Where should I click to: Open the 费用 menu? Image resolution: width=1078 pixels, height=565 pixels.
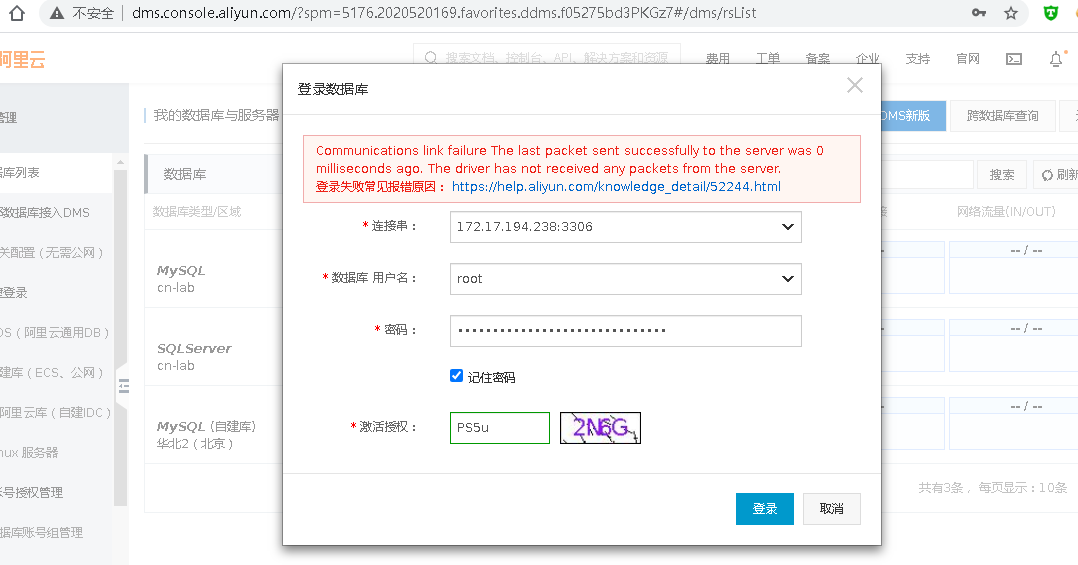click(x=718, y=58)
